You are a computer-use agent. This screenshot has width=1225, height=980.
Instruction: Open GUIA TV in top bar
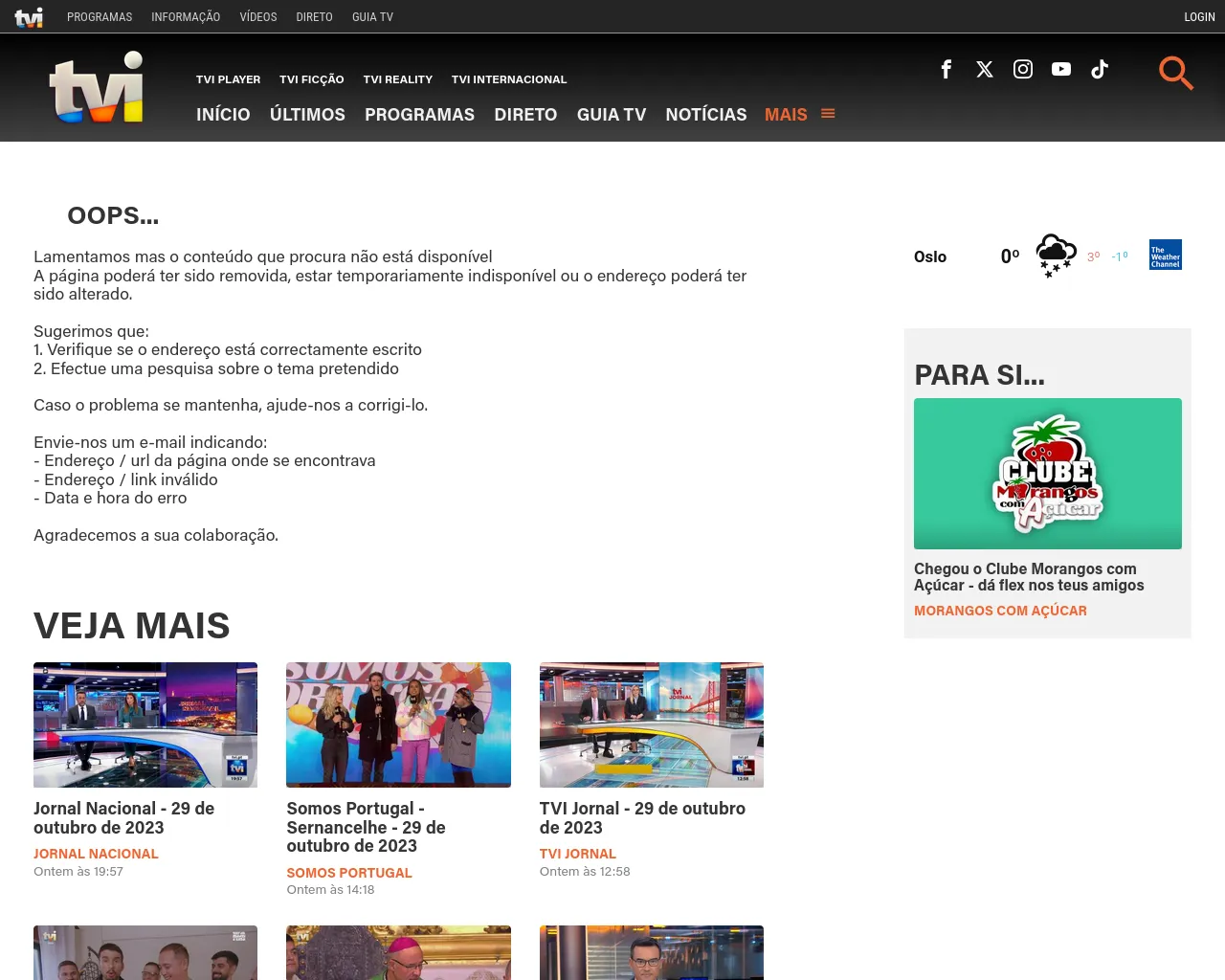(x=372, y=17)
